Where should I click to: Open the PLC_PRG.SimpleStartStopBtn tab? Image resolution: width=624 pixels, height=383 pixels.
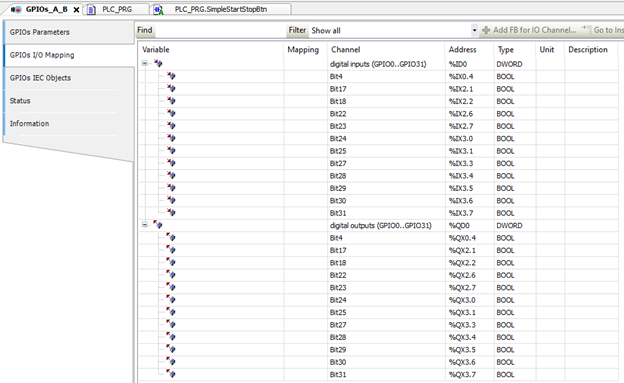[220, 9]
